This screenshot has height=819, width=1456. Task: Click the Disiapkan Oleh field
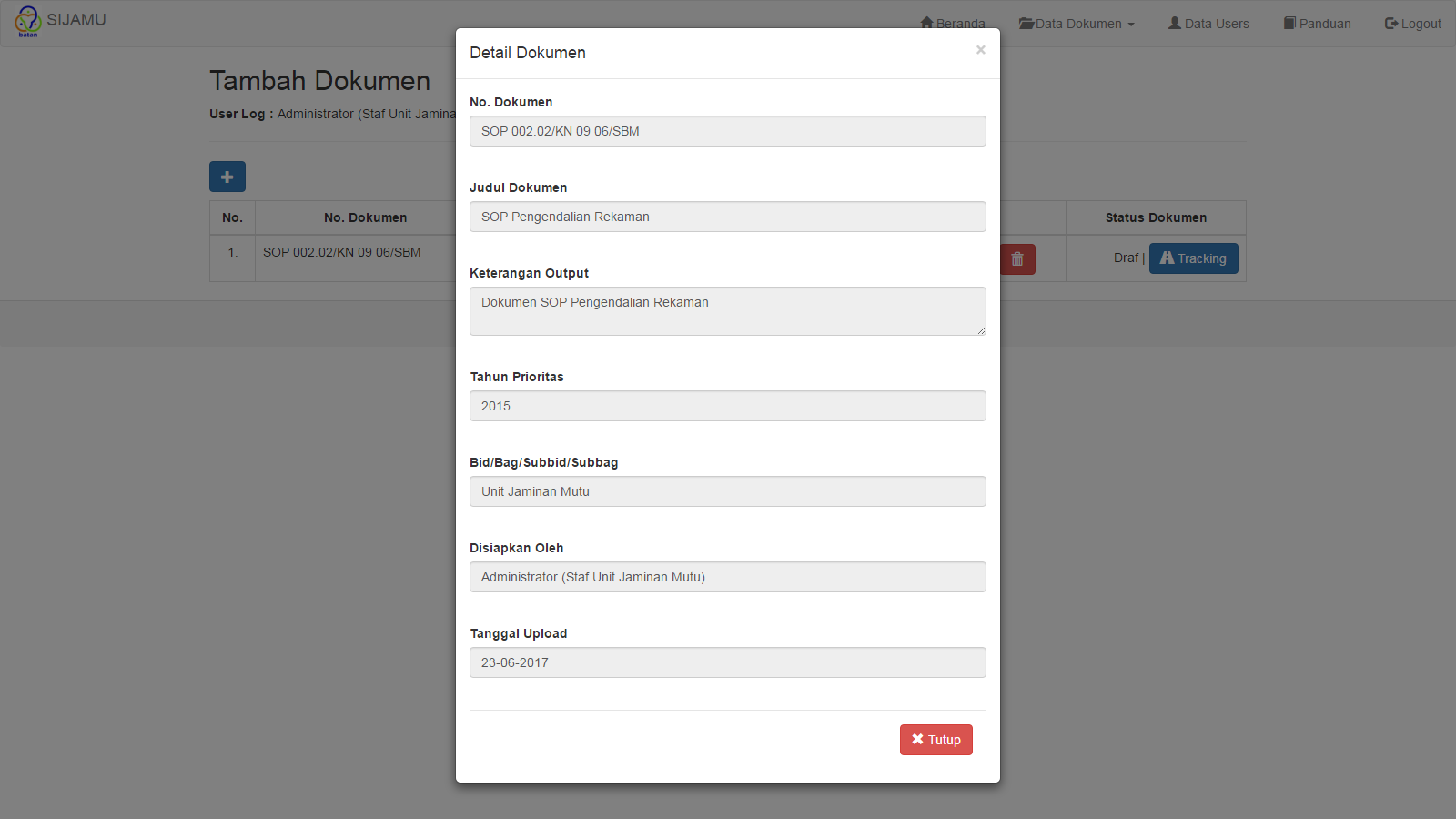[728, 577]
